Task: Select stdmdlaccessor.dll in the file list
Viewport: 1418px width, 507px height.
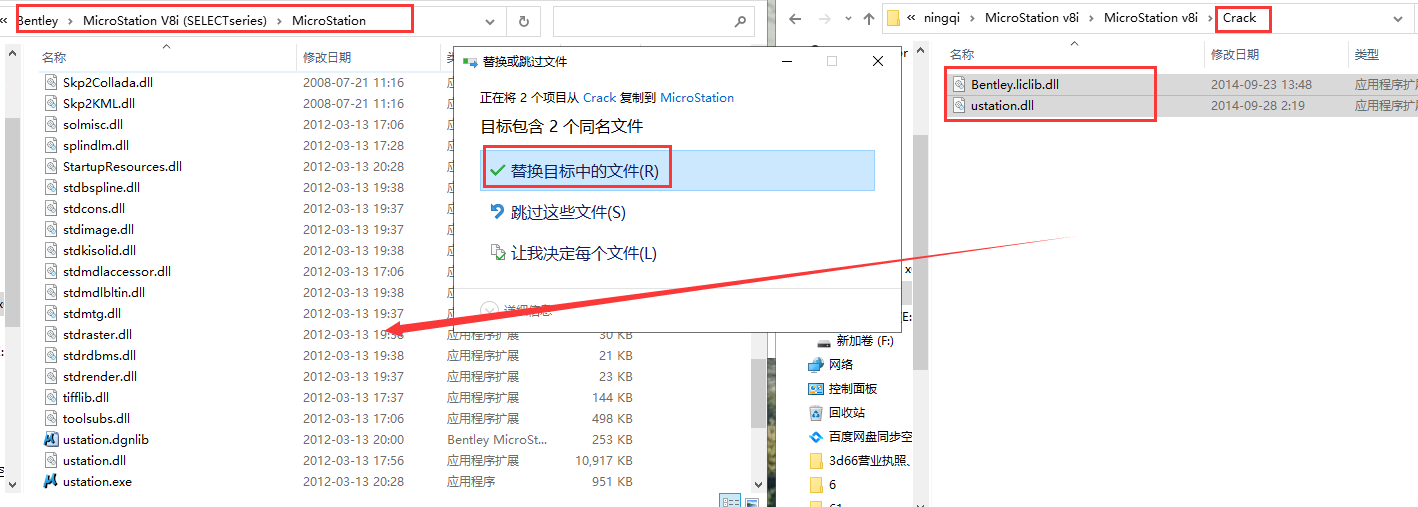Action: [x=116, y=271]
